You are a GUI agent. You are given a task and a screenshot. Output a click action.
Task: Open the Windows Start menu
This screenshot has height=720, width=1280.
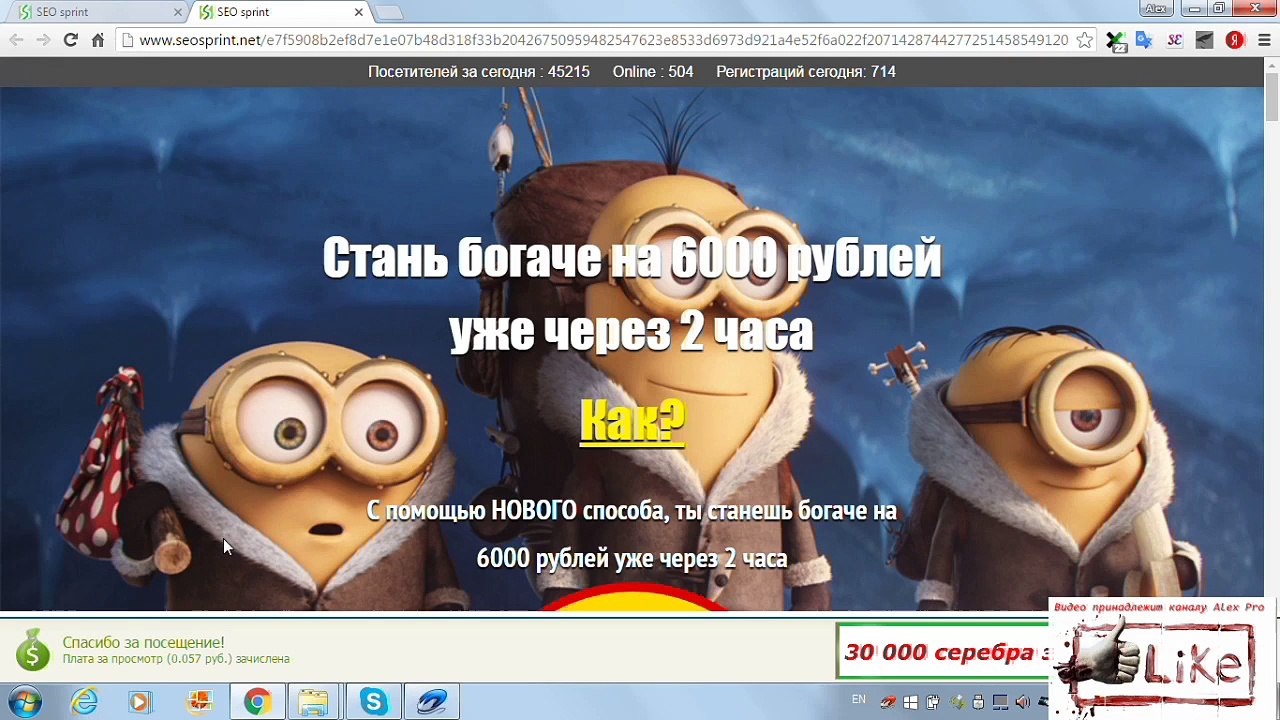(x=25, y=702)
